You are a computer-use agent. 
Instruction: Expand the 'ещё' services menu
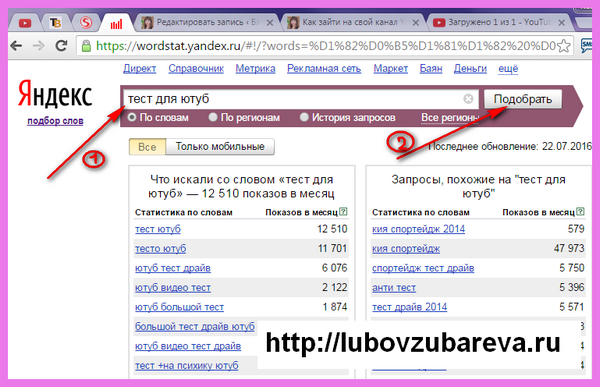pyautogui.click(x=508, y=69)
